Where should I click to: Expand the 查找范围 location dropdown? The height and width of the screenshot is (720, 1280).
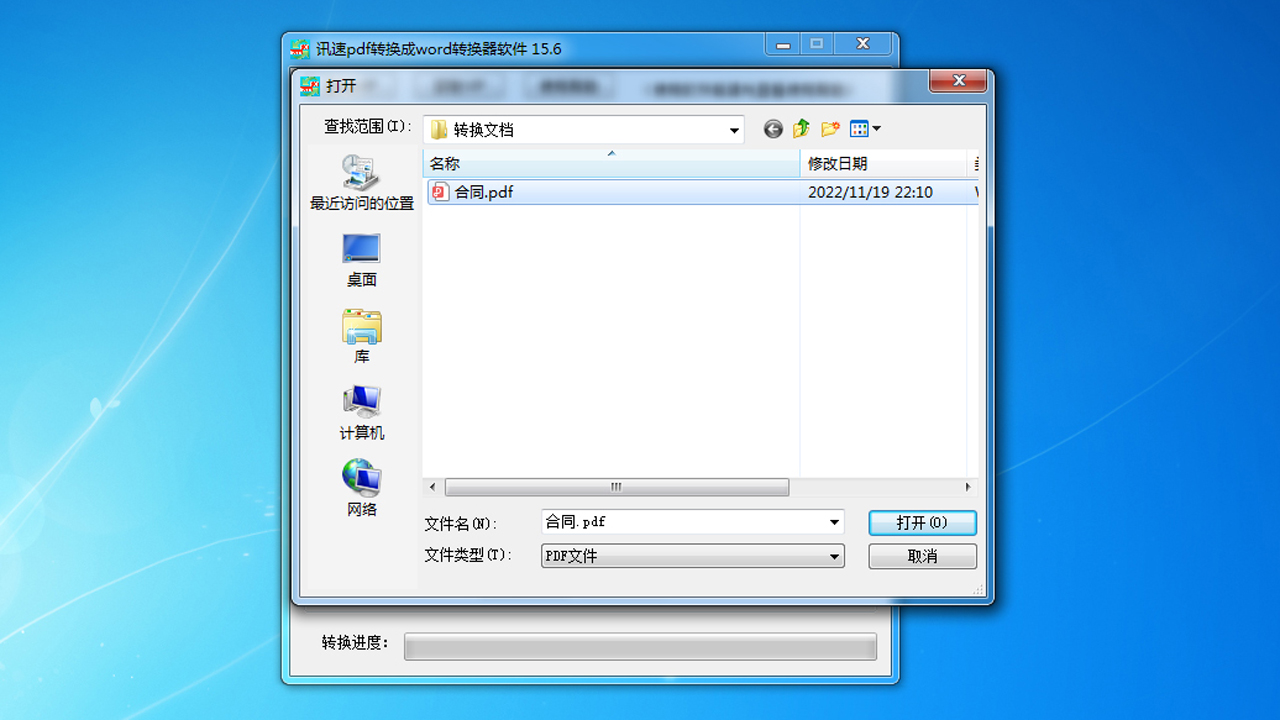pyautogui.click(x=733, y=129)
